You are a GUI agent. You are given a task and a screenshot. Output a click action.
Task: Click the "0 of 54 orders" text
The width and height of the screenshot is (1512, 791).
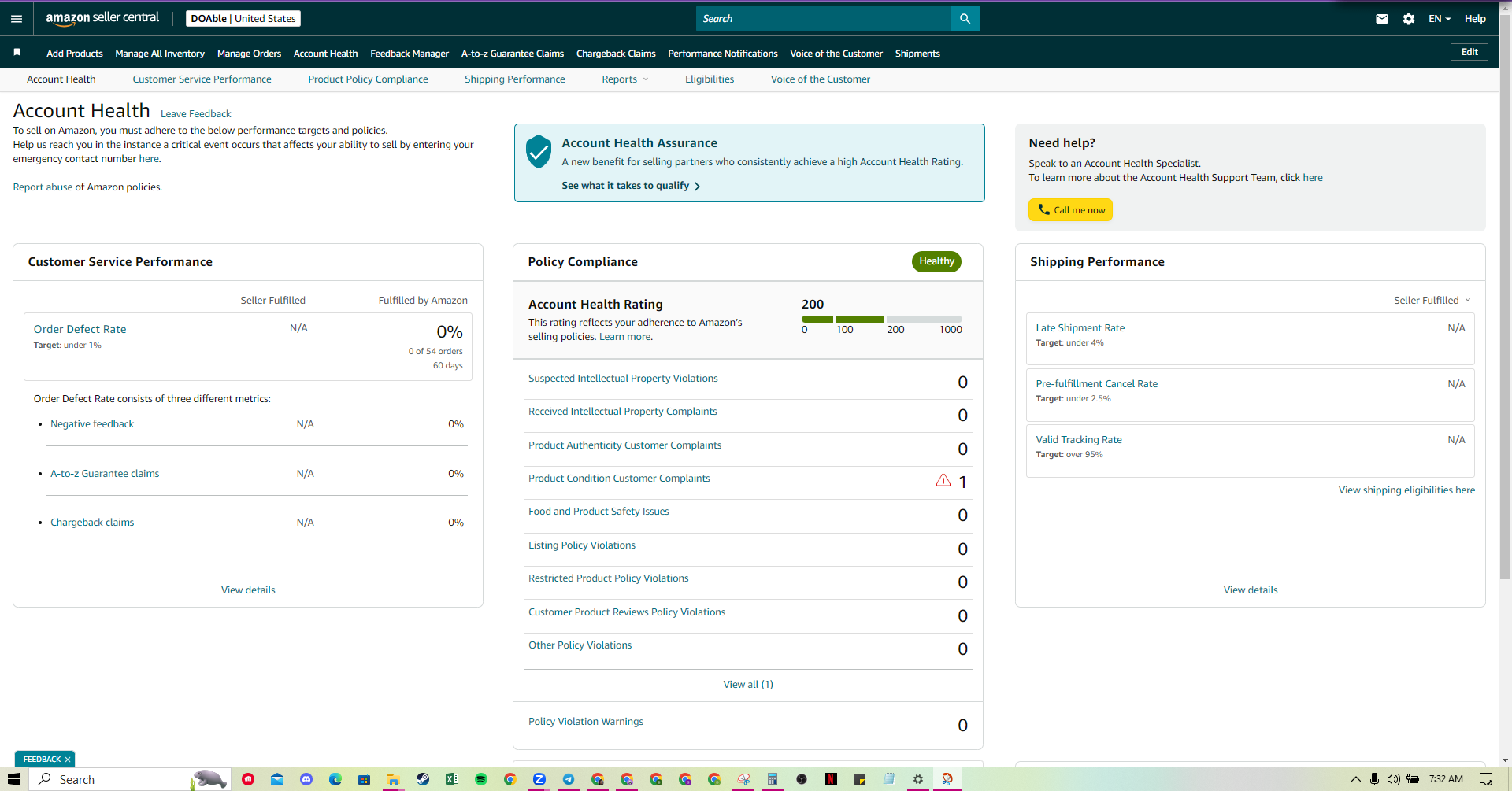click(x=435, y=351)
